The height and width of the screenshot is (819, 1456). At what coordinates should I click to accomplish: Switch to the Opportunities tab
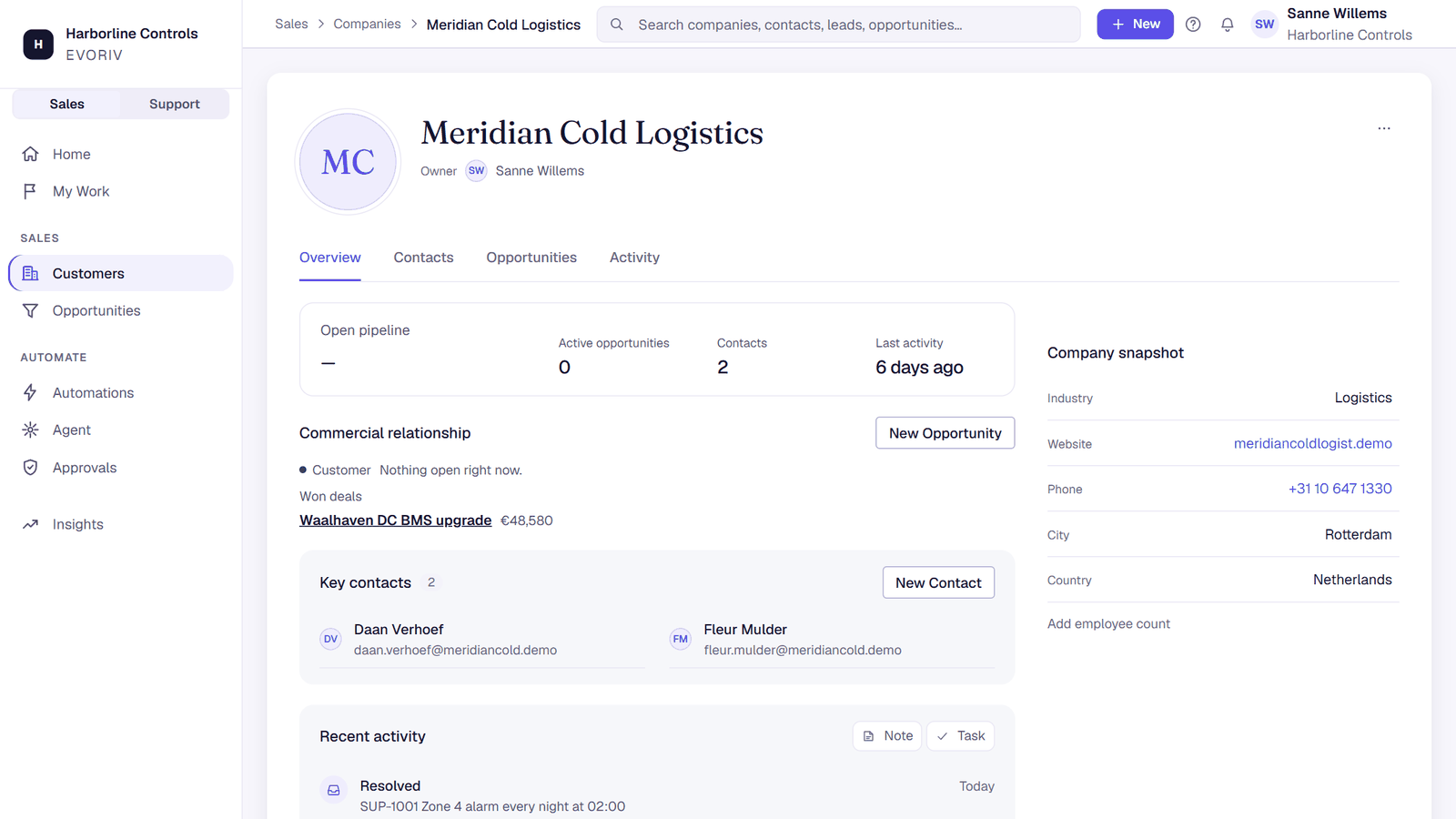531,258
